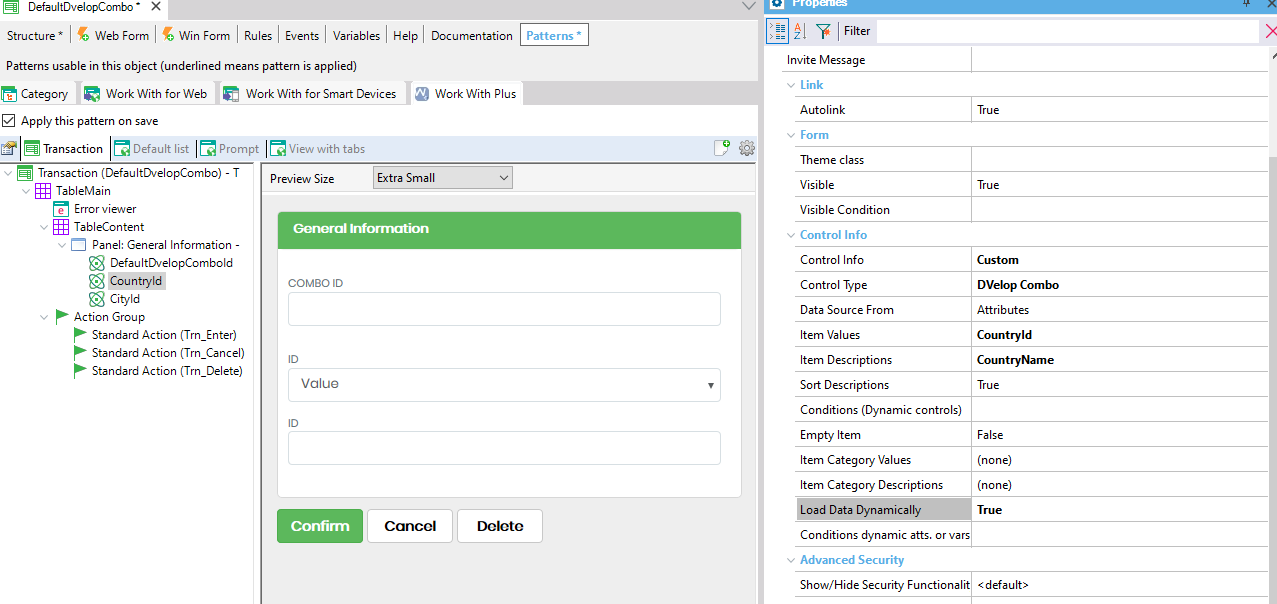Image resolution: width=1277 pixels, height=604 pixels.
Task: Click the gear icon in the Properties title
Action: [777, 4]
